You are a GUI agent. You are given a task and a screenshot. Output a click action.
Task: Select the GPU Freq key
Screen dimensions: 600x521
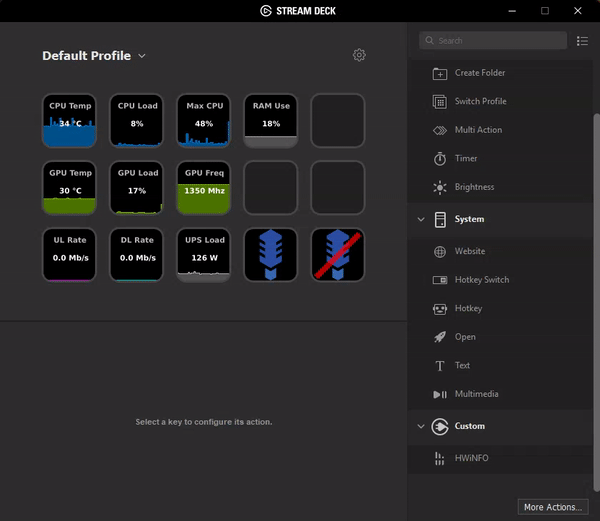tap(204, 187)
